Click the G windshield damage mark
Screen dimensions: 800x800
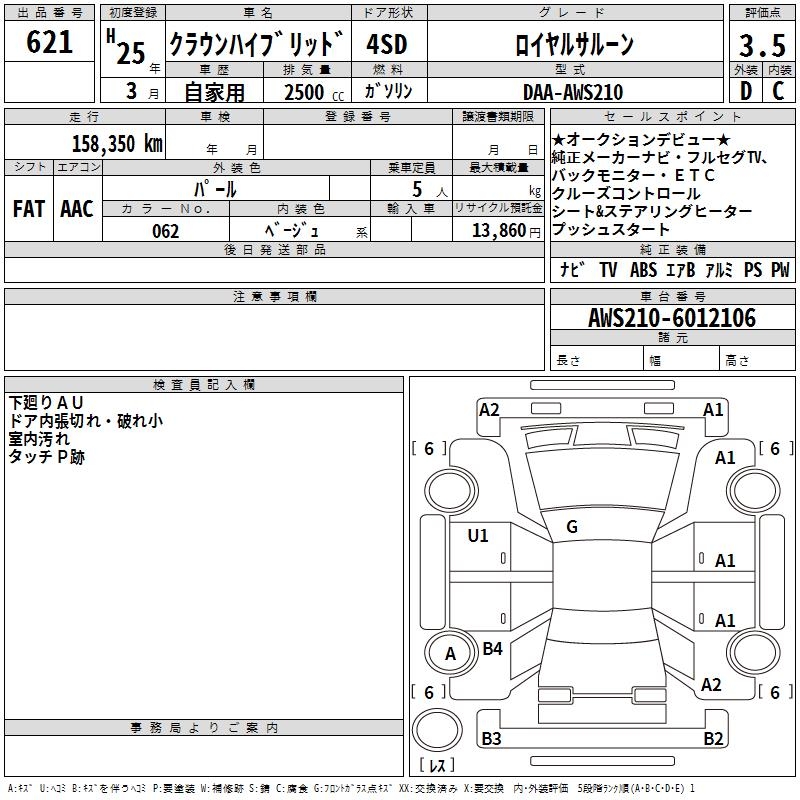(x=571, y=527)
